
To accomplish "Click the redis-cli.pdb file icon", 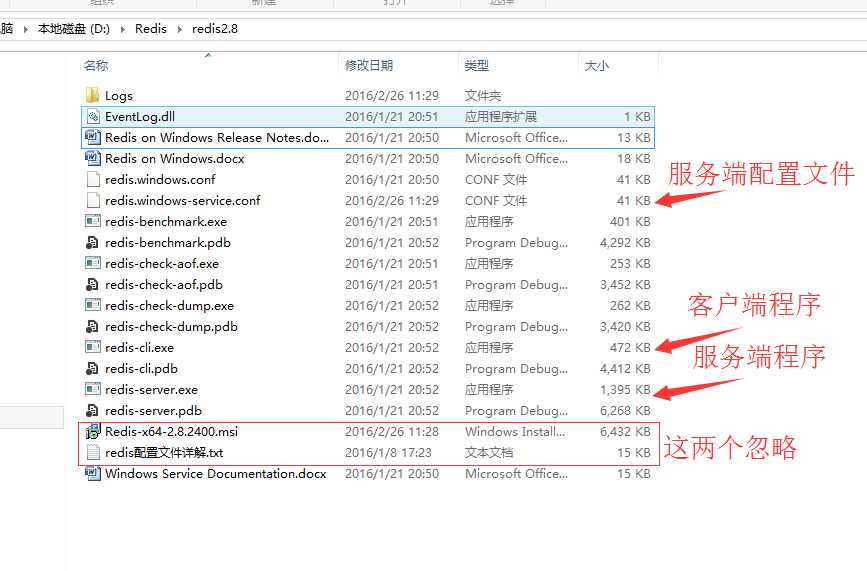I will click(93, 368).
